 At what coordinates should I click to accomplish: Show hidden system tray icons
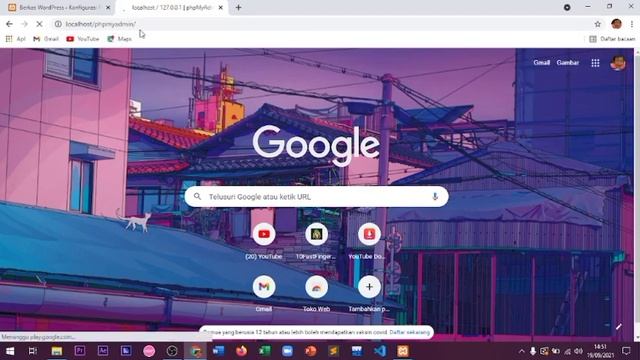(521, 351)
